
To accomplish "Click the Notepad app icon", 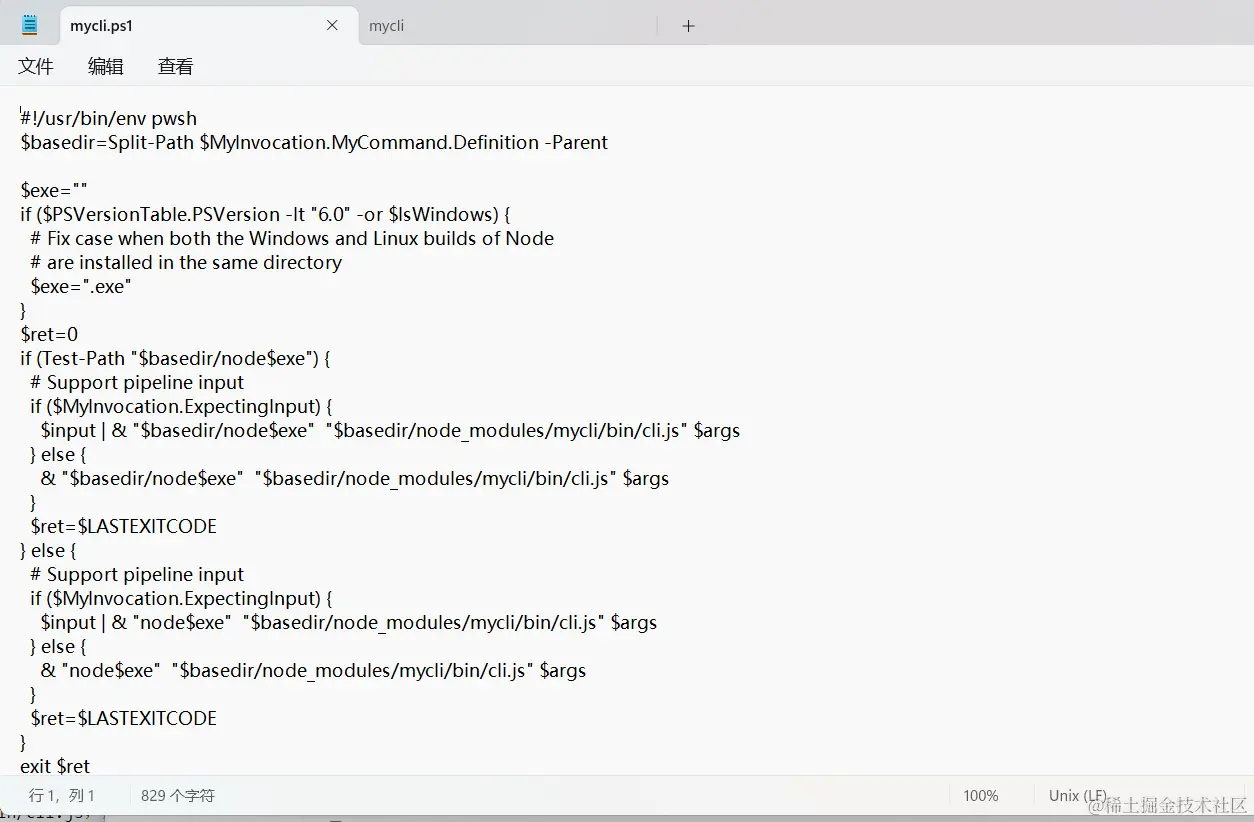I will click(x=30, y=26).
